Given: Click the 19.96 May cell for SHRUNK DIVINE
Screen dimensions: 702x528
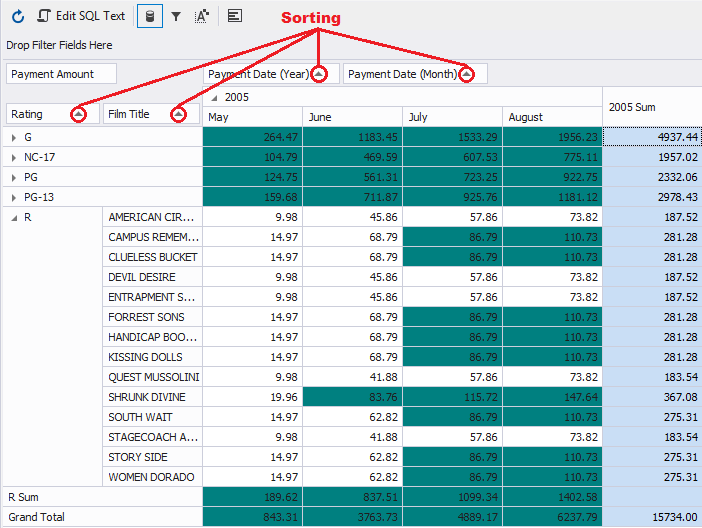Looking at the screenshot, I should [x=253, y=397].
